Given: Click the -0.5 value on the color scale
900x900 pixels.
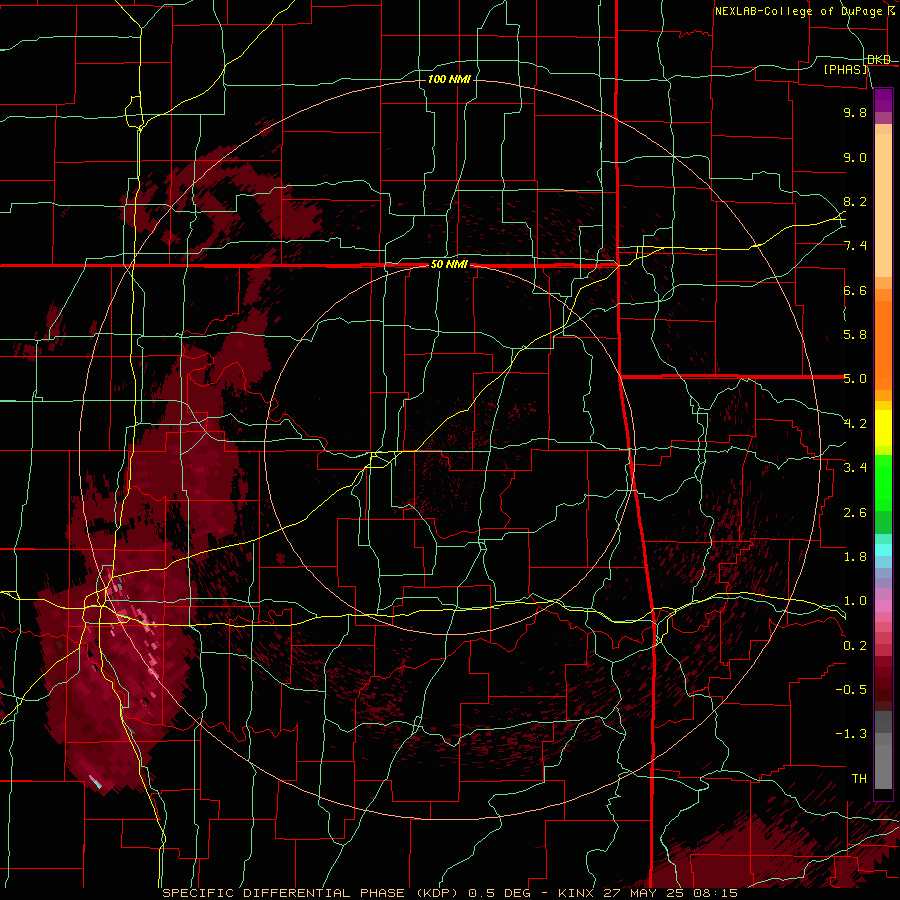Looking at the screenshot, I should (851, 690).
